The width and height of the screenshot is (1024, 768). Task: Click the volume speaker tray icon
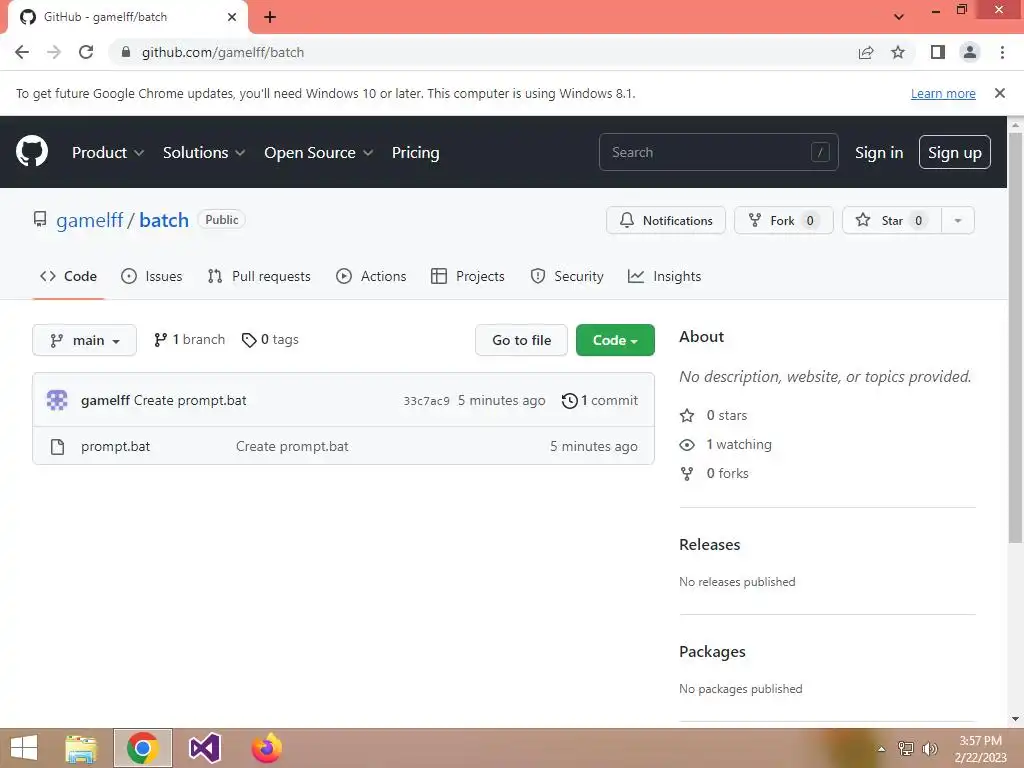pyautogui.click(x=930, y=749)
